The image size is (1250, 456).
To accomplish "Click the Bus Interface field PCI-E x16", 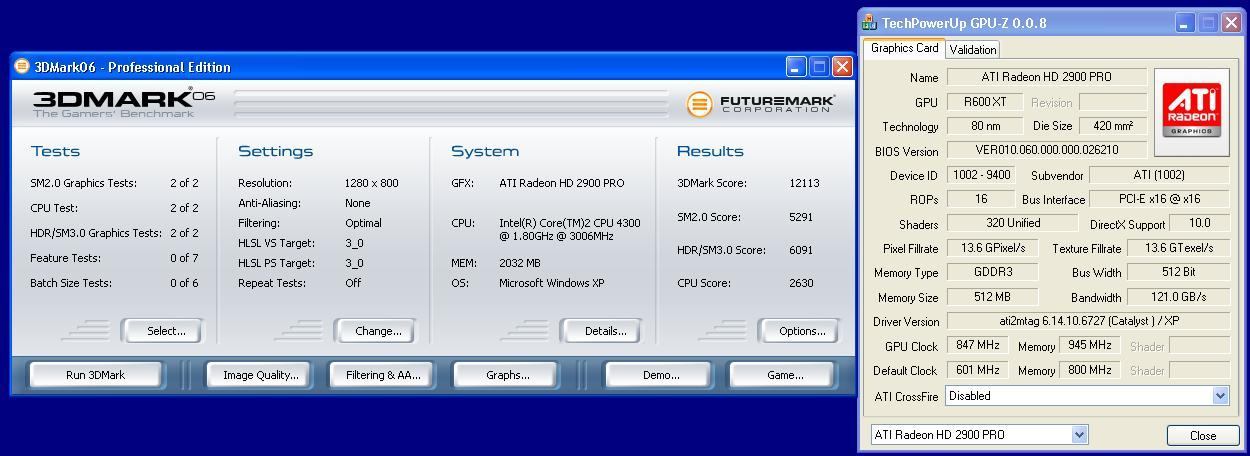I will coord(1160,199).
